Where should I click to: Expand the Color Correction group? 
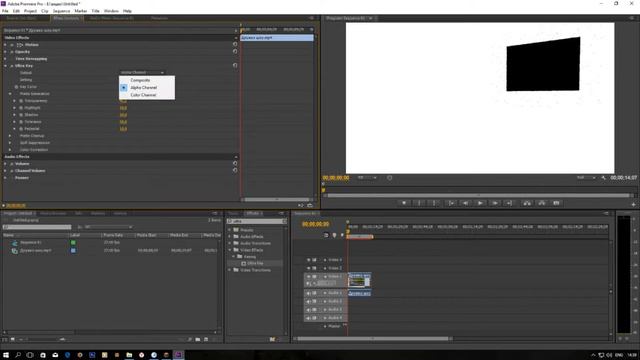pyautogui.click(x=10, y=149)
